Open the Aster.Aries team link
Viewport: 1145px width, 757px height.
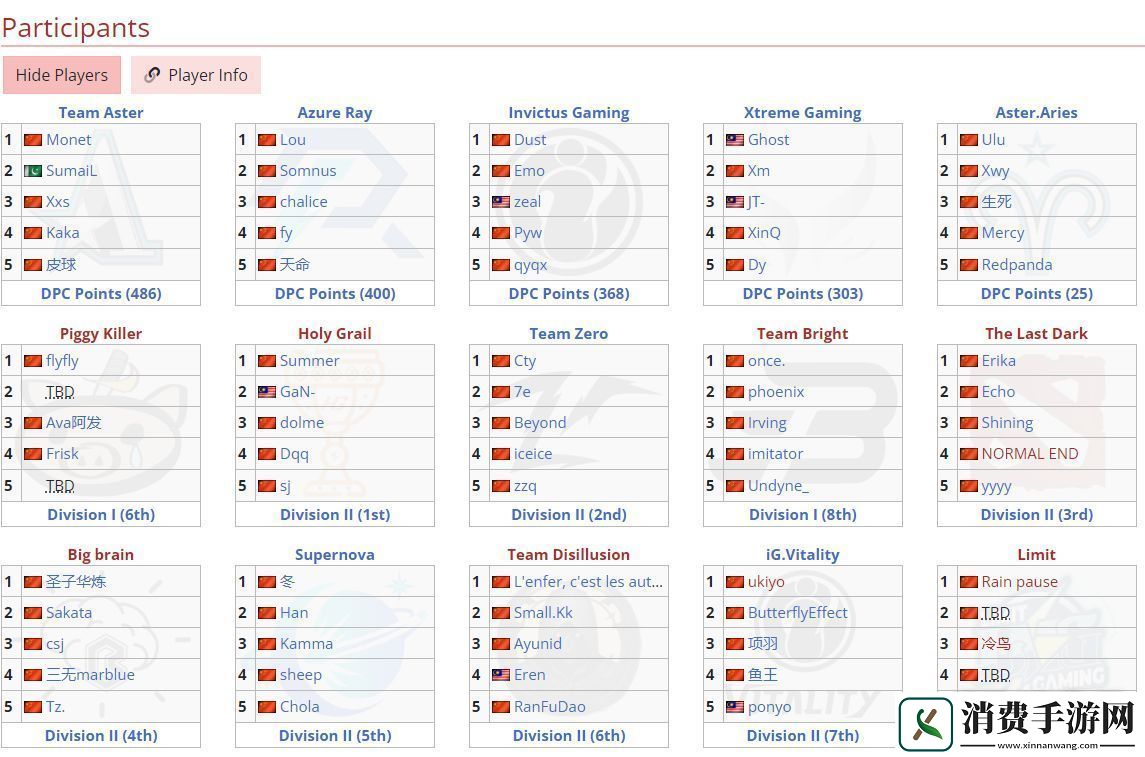(x=1036, y=112)
